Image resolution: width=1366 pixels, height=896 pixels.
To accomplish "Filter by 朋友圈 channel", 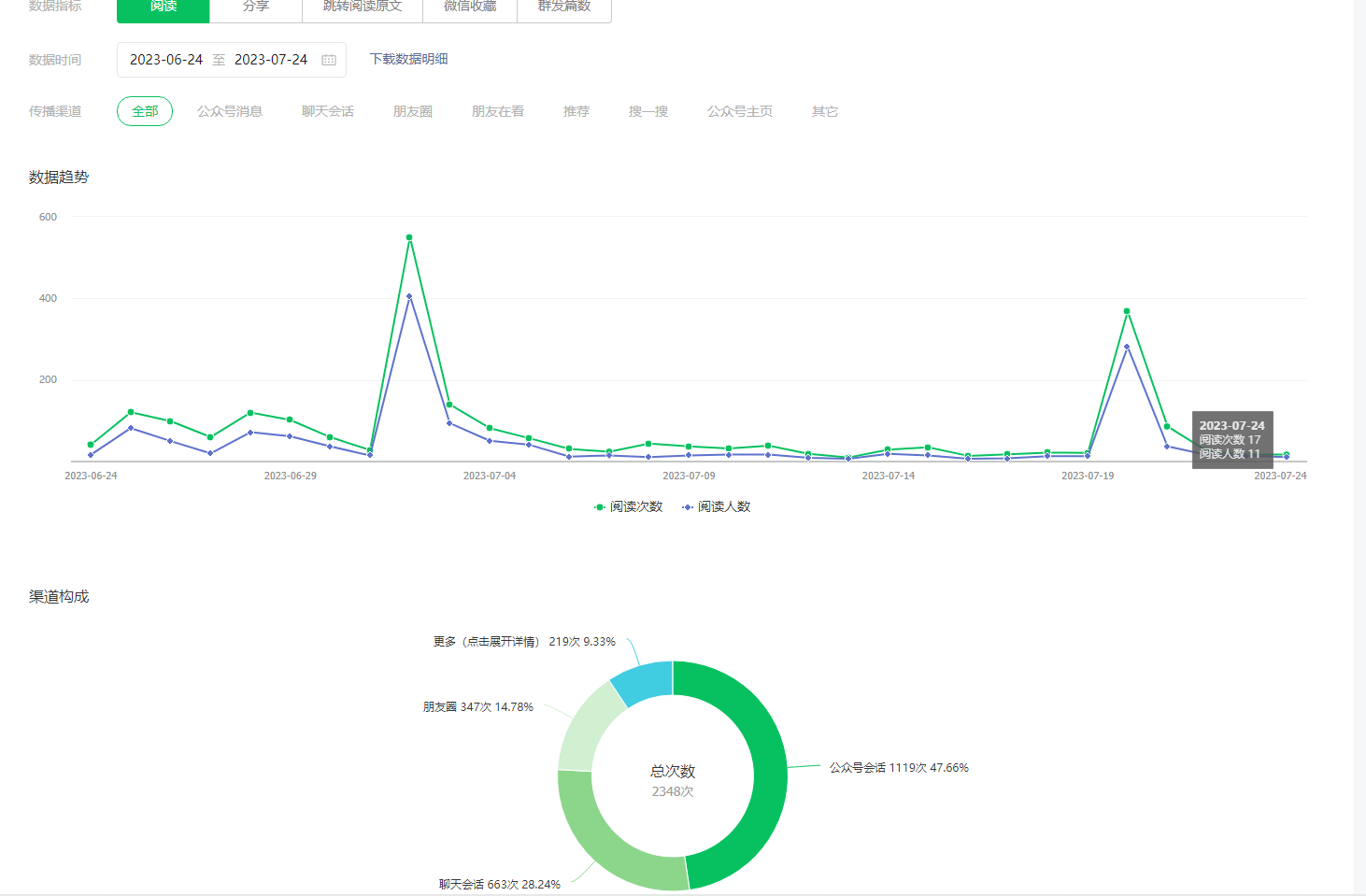I will pyautogui.click(x=413, y=111).
